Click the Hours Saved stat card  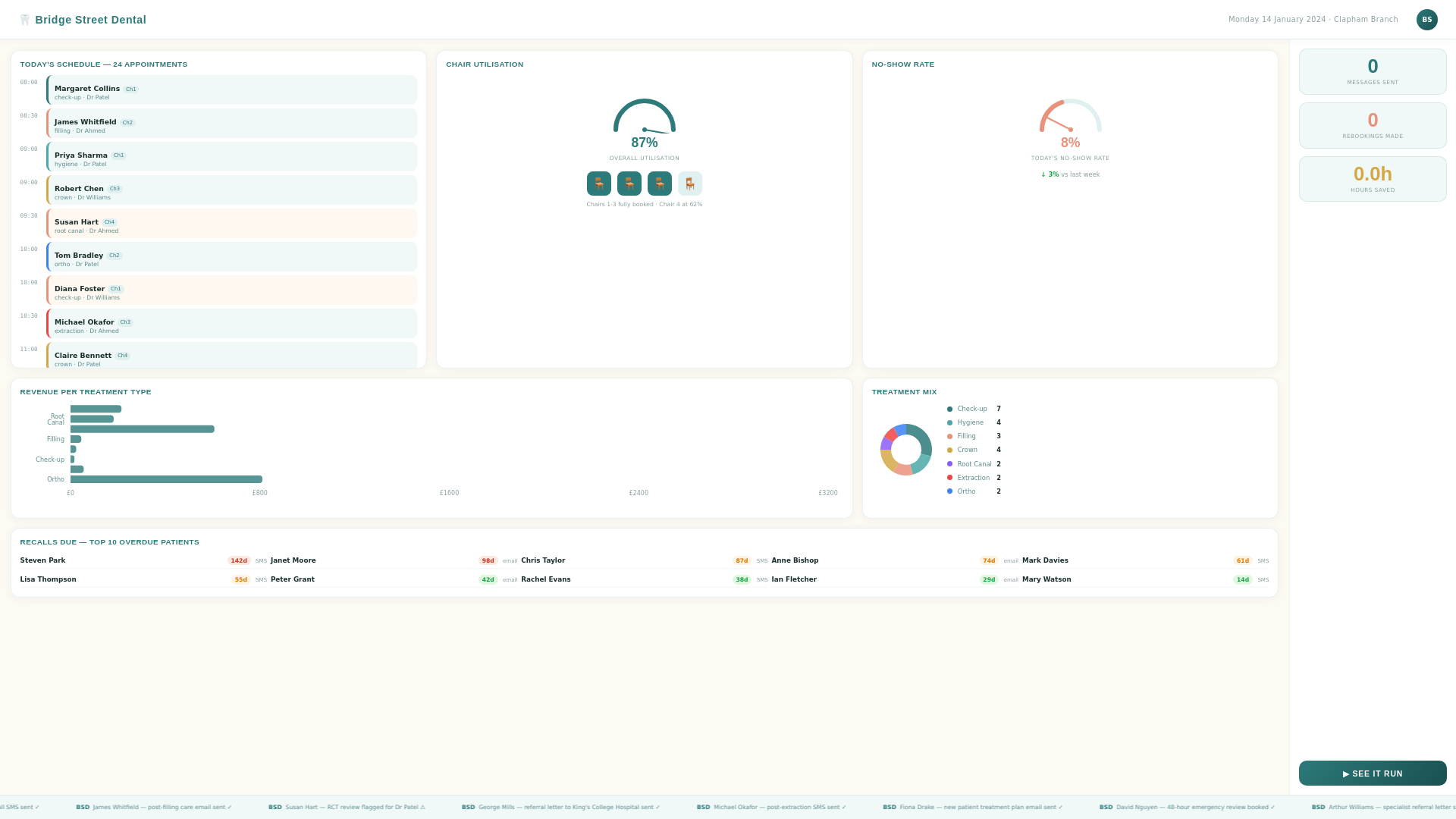1373,179
